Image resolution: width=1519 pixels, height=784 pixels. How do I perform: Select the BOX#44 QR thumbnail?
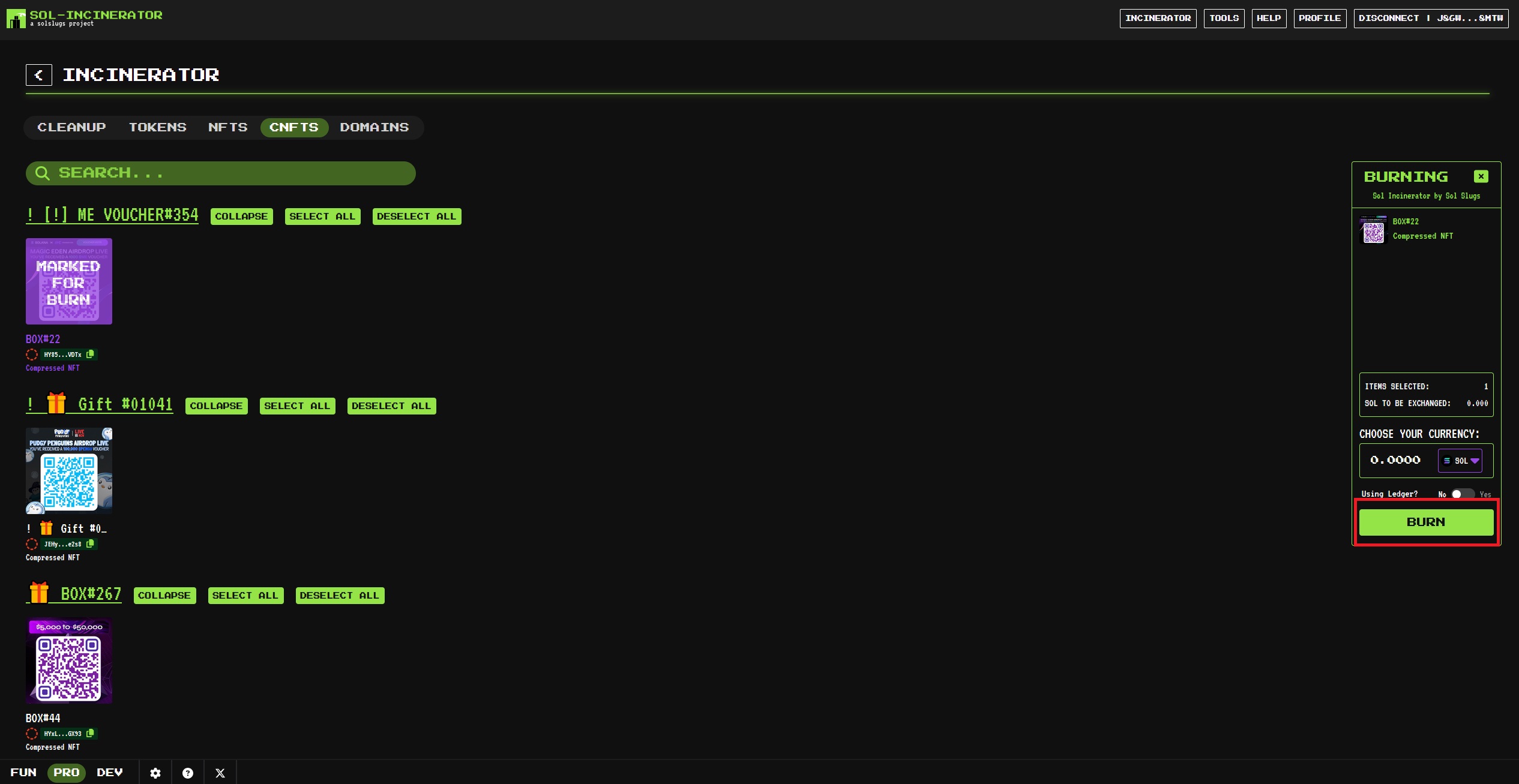pyautogui.click(x=69, y=660)
